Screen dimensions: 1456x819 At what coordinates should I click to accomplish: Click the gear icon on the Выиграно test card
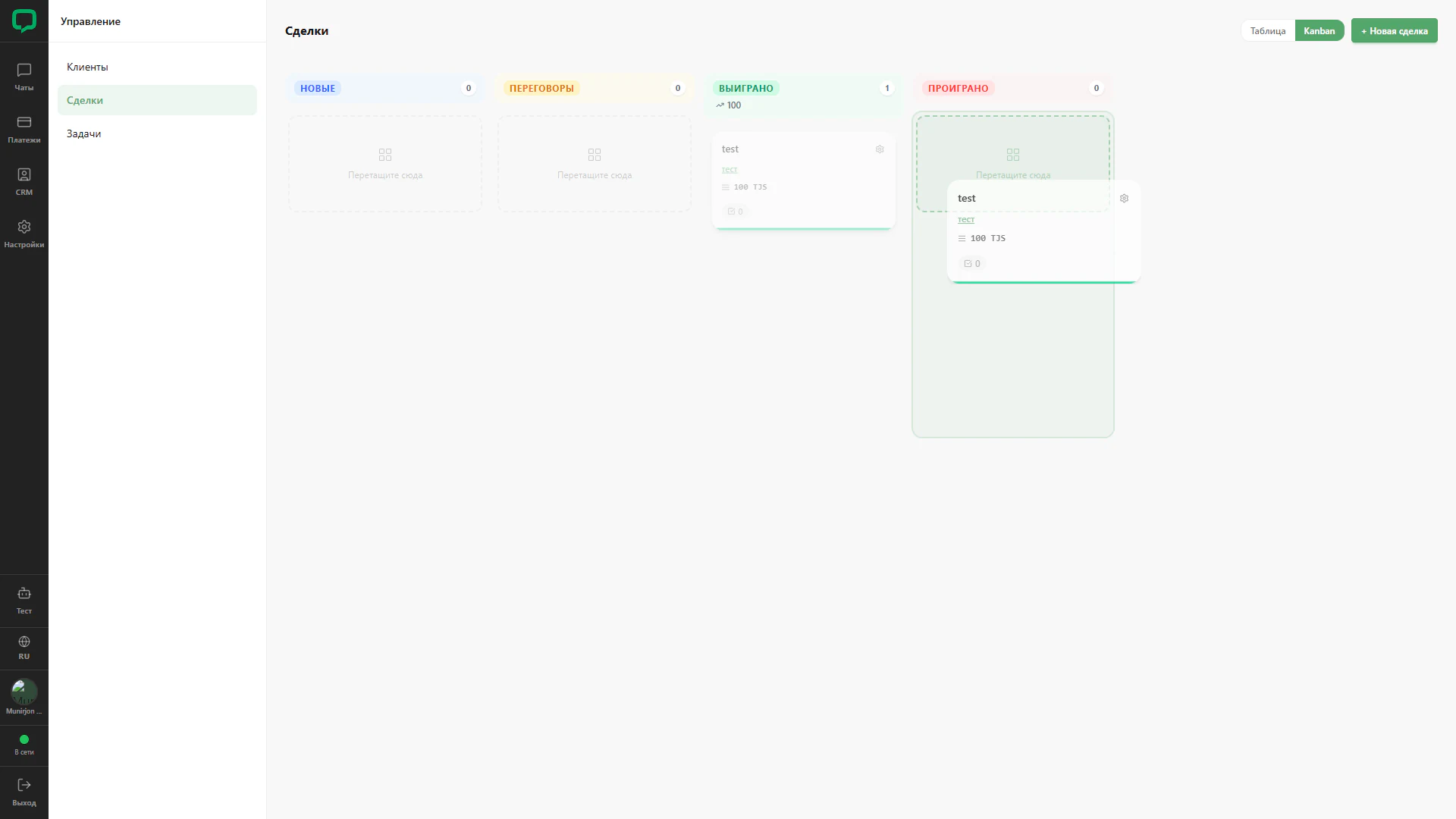880,149
